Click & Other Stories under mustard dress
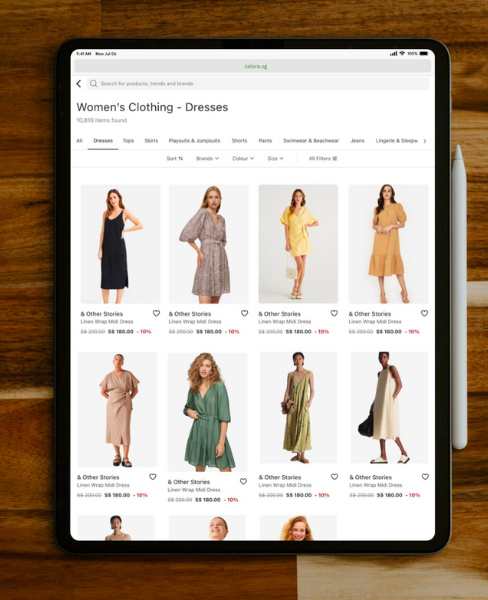This screenshot has width=488, height=600. pyautogui.click(x=370, y=314)
